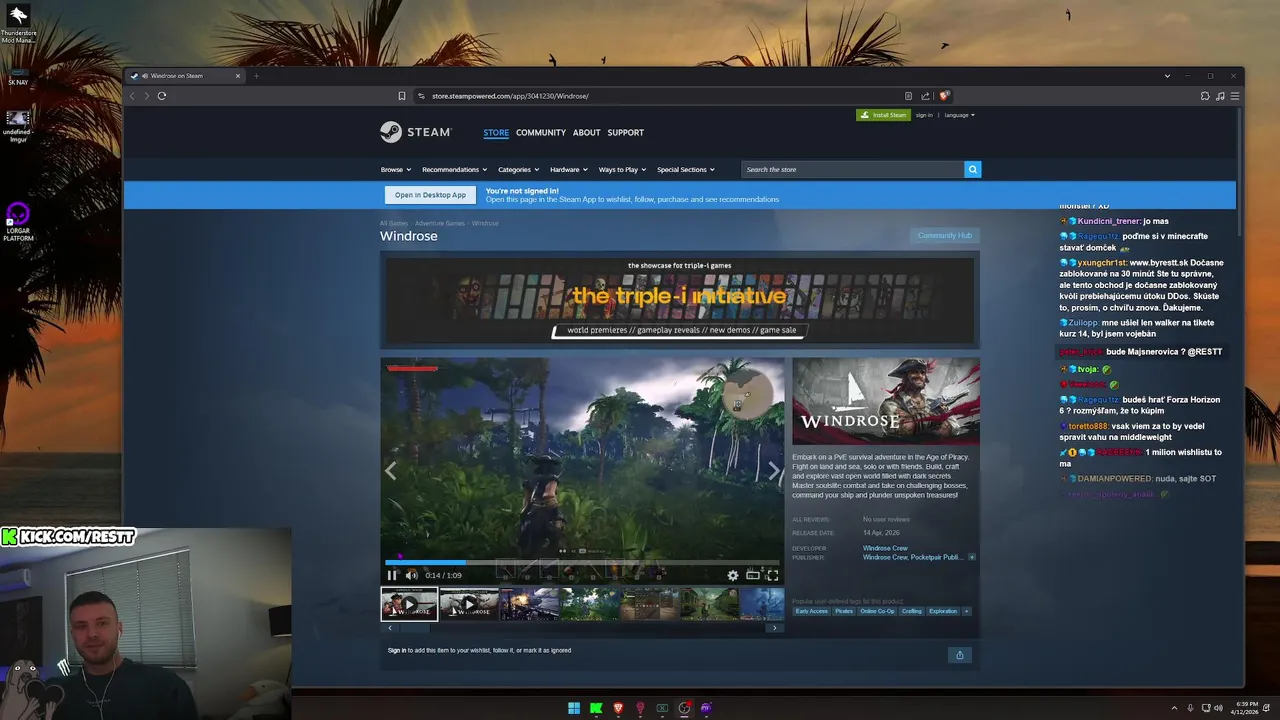Click the browser address bar URL
The height and width of the screenshot is (720, 1280).
510,96
